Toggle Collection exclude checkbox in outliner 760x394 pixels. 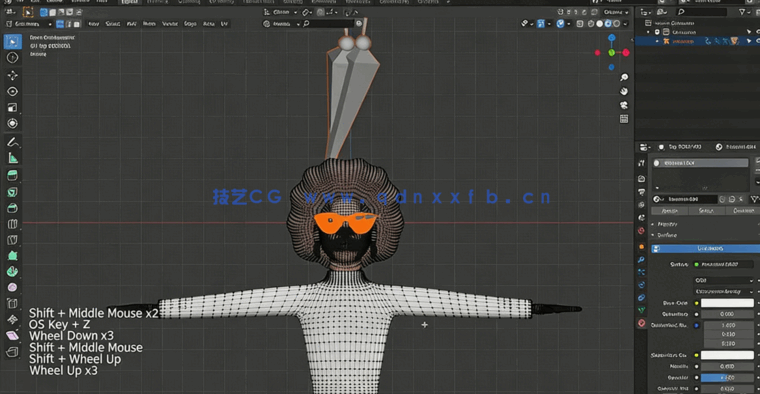click(657, 32)
